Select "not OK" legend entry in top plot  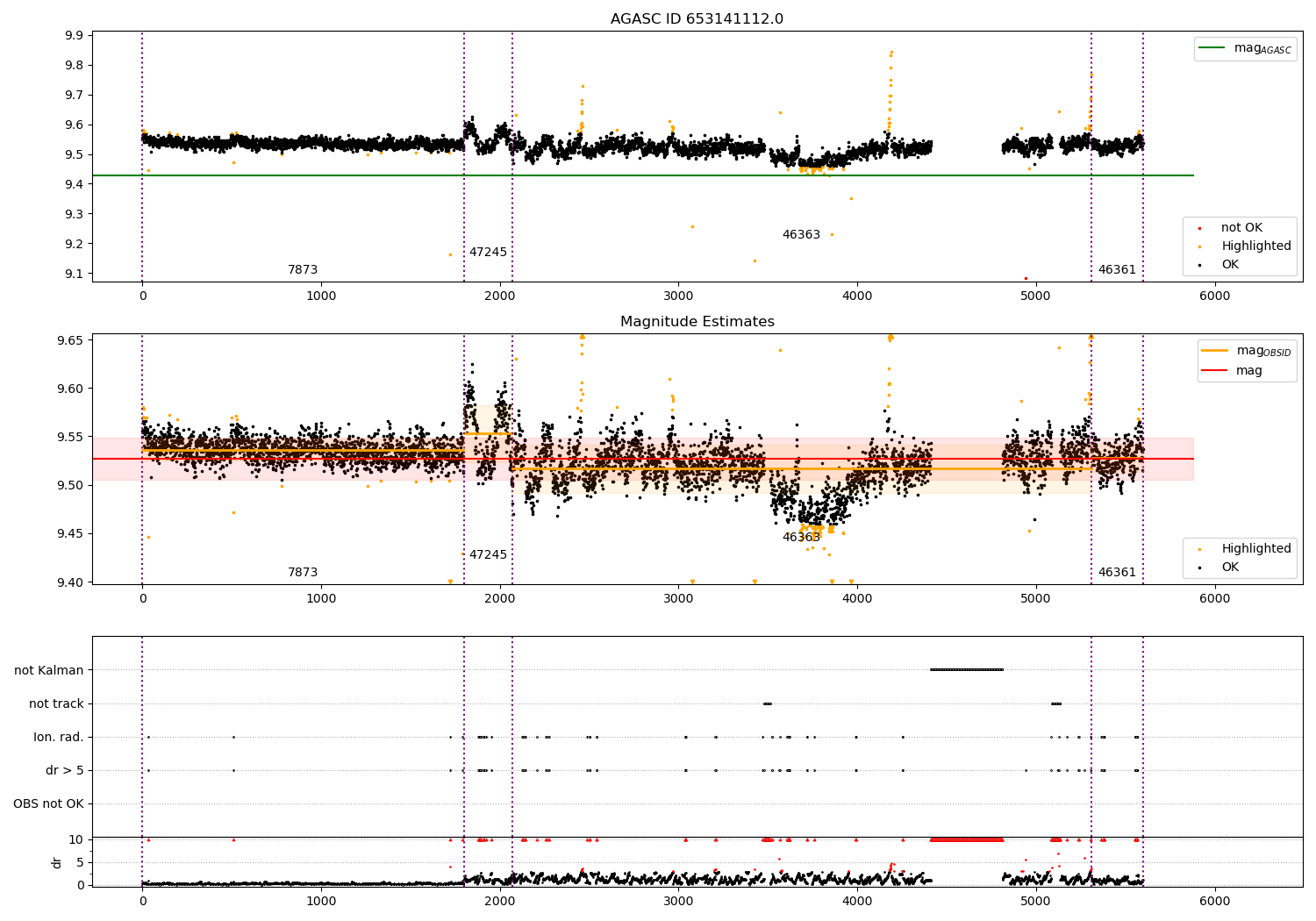[x=1241, y=228]
